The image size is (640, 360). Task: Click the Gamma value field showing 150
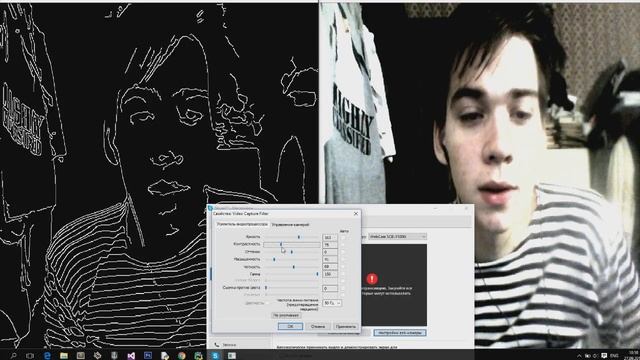tap(330, 274)
